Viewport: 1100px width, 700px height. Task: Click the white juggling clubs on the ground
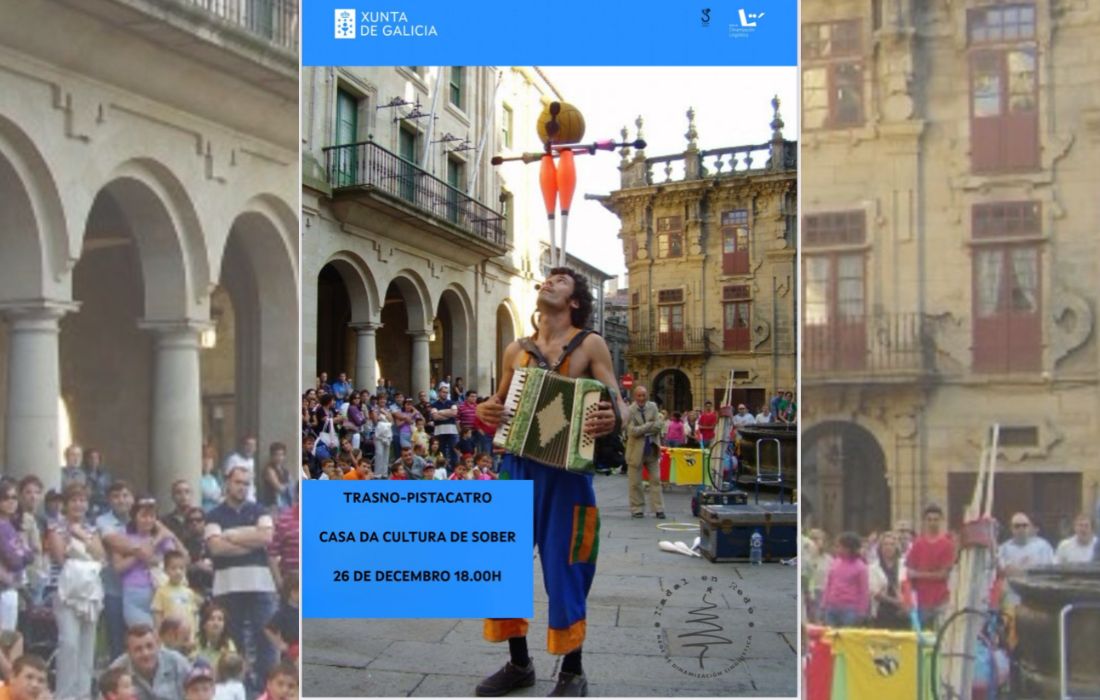[682, 547]
